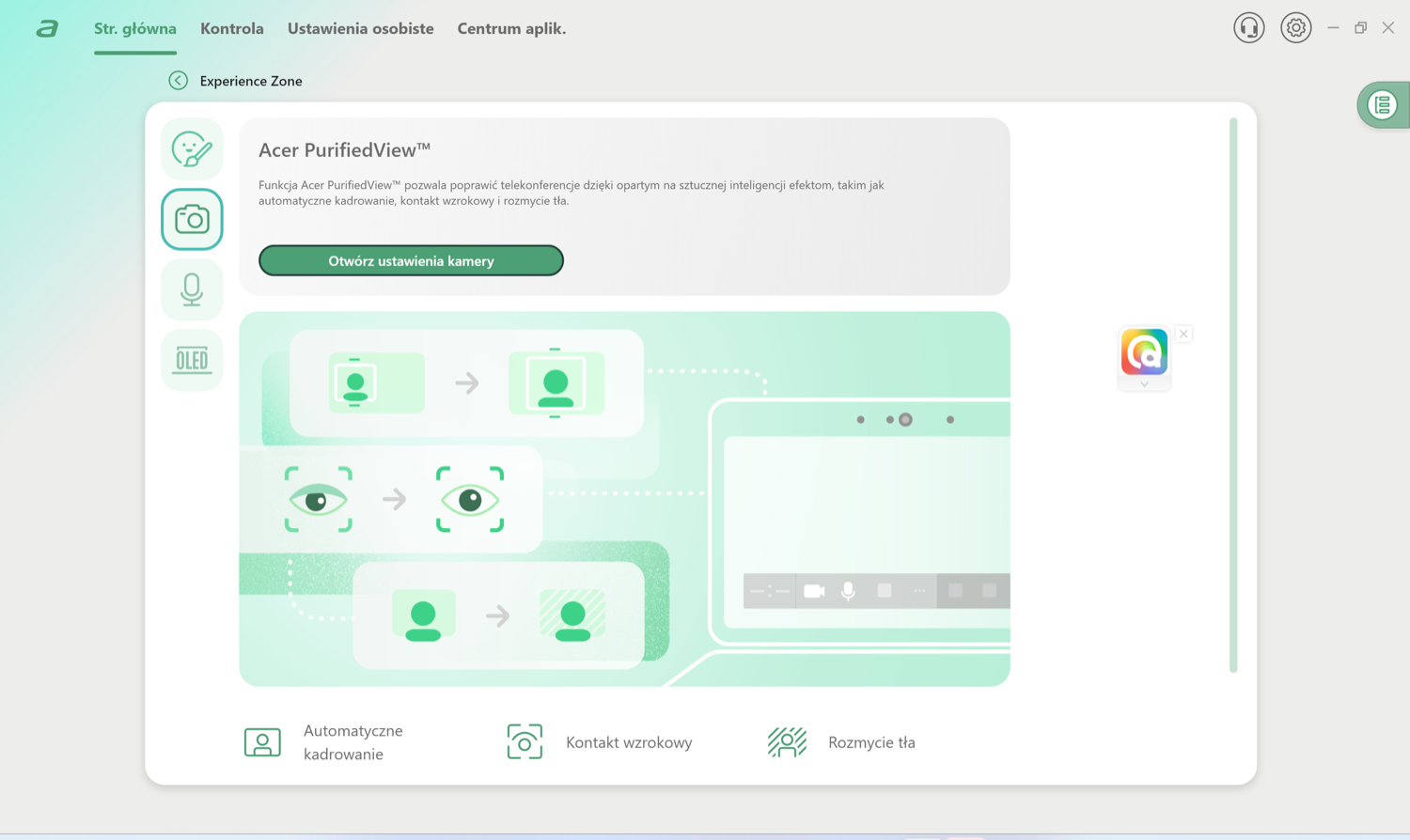This screenshot has width=1410, height=840.
Task: Click the Rozmycie tła icon
Action: [787, 742]
